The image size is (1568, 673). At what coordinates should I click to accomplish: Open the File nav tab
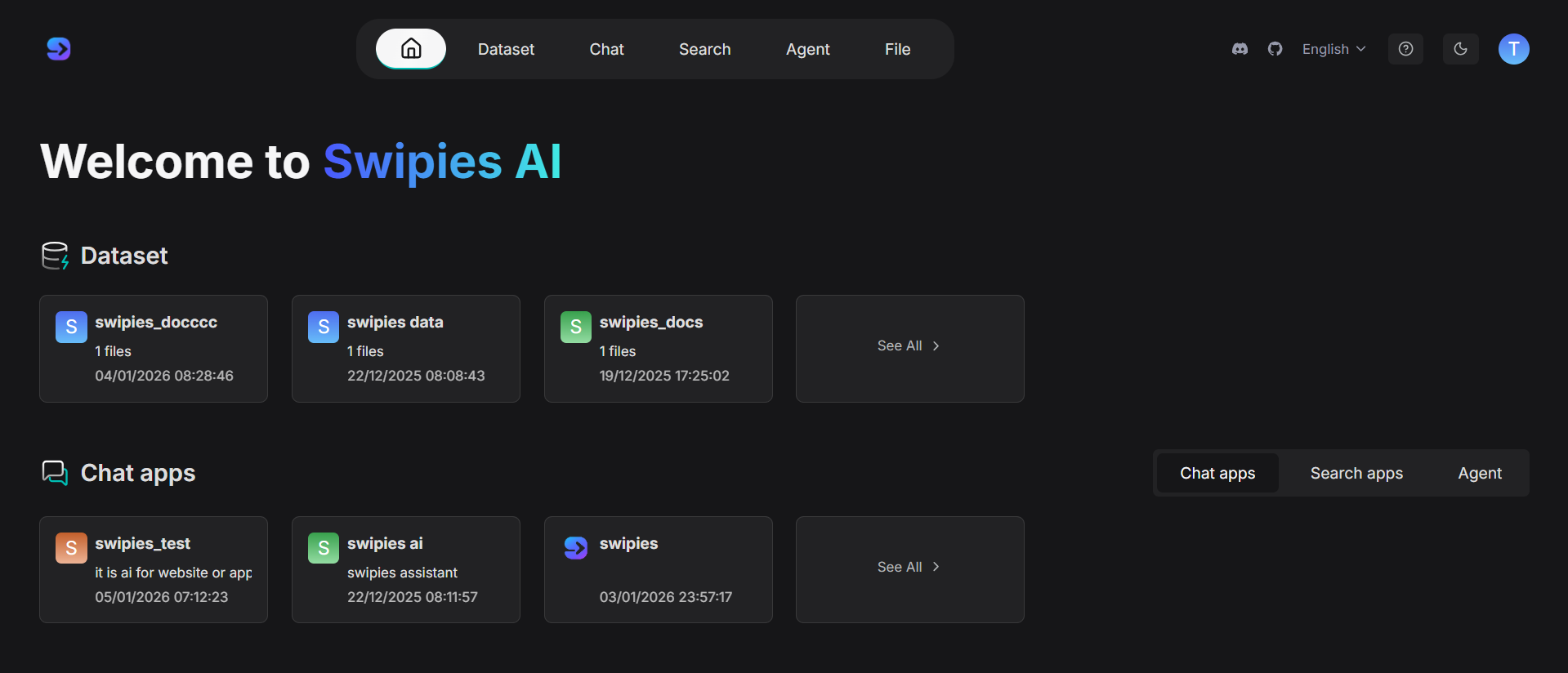(897, 49)
